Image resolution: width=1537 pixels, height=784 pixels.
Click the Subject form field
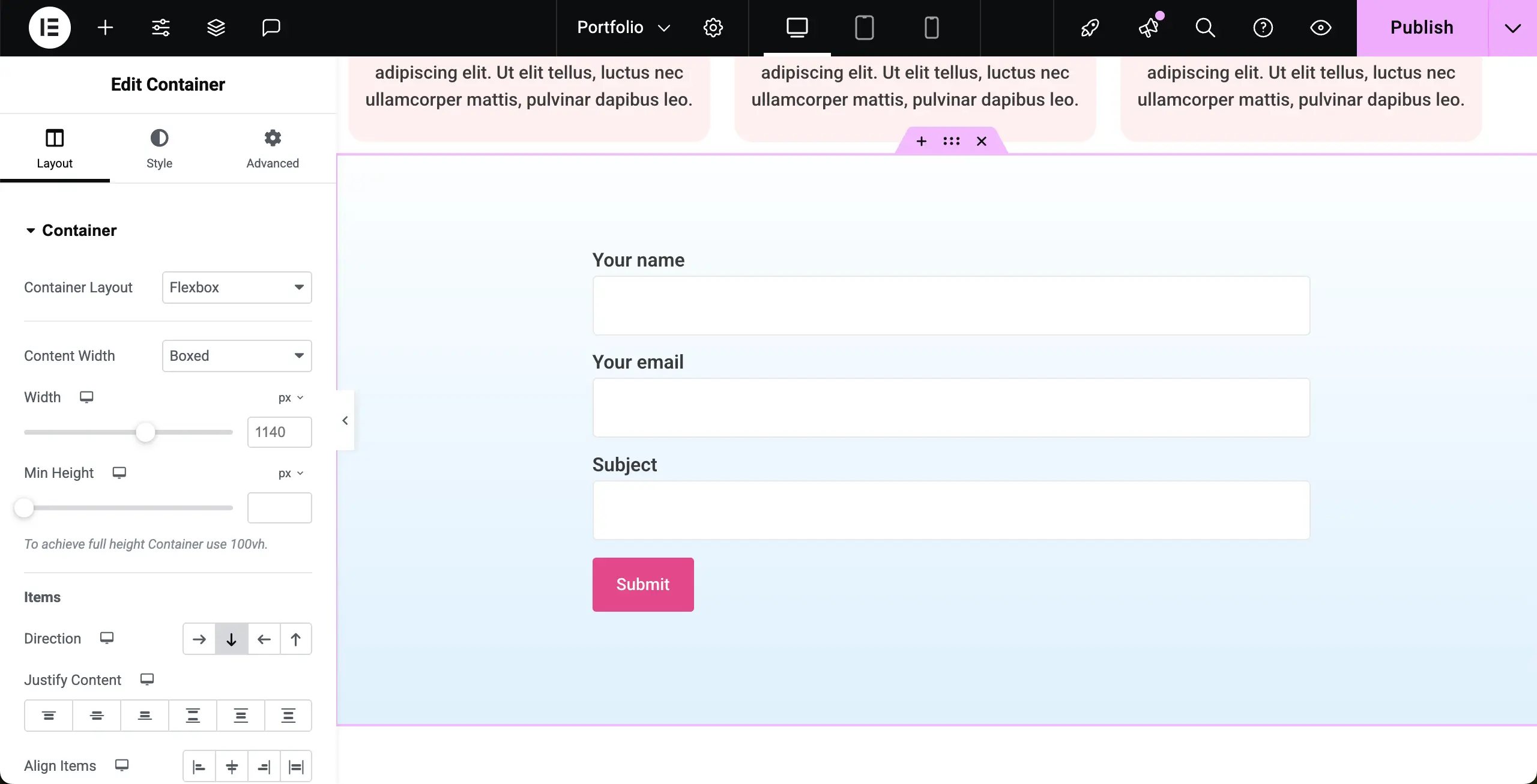coord(951,510)
